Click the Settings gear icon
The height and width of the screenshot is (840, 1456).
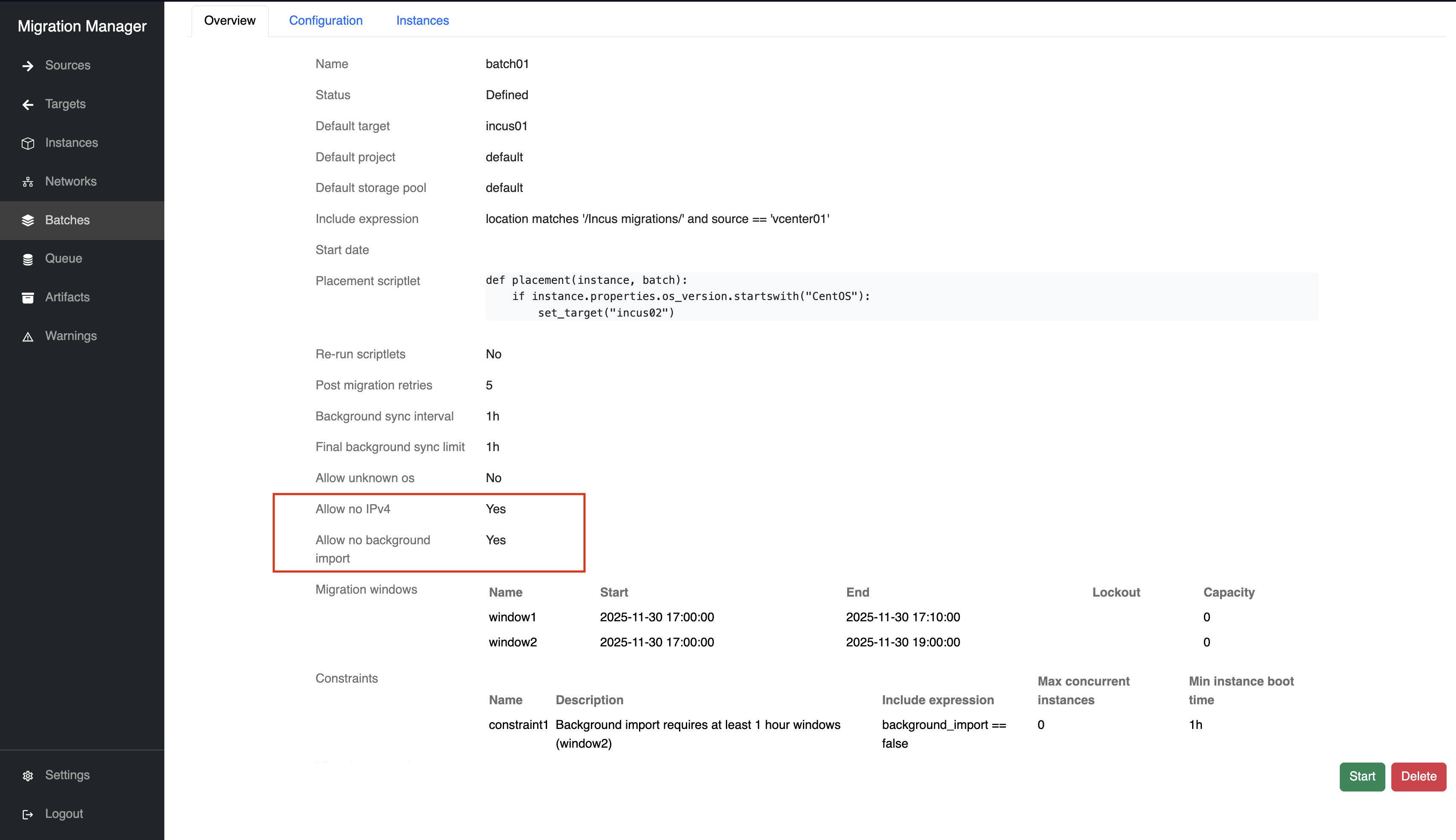[28, 775]
